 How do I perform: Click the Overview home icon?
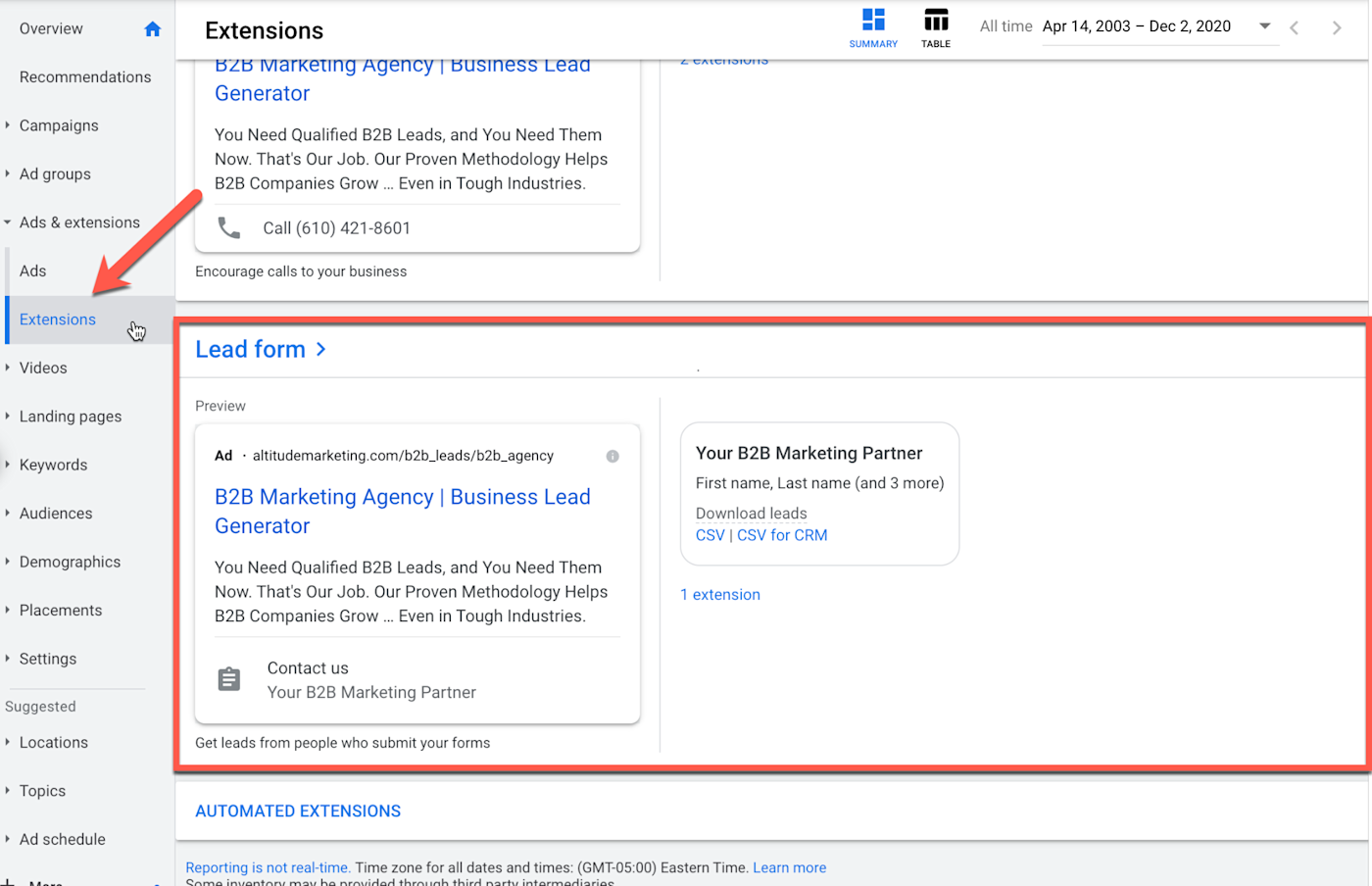[152, 29]
